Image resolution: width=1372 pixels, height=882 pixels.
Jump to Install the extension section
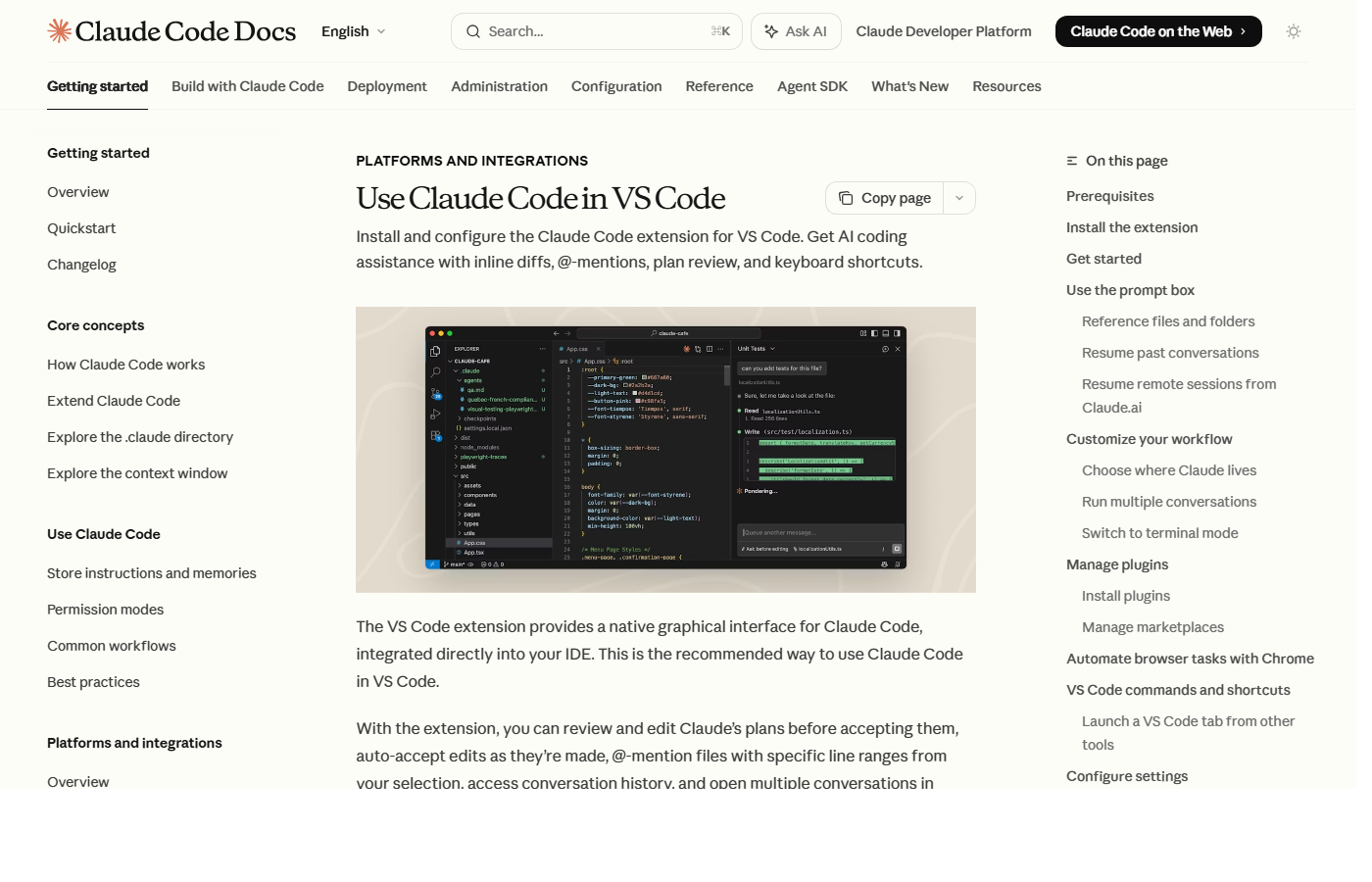[1132, 227]
